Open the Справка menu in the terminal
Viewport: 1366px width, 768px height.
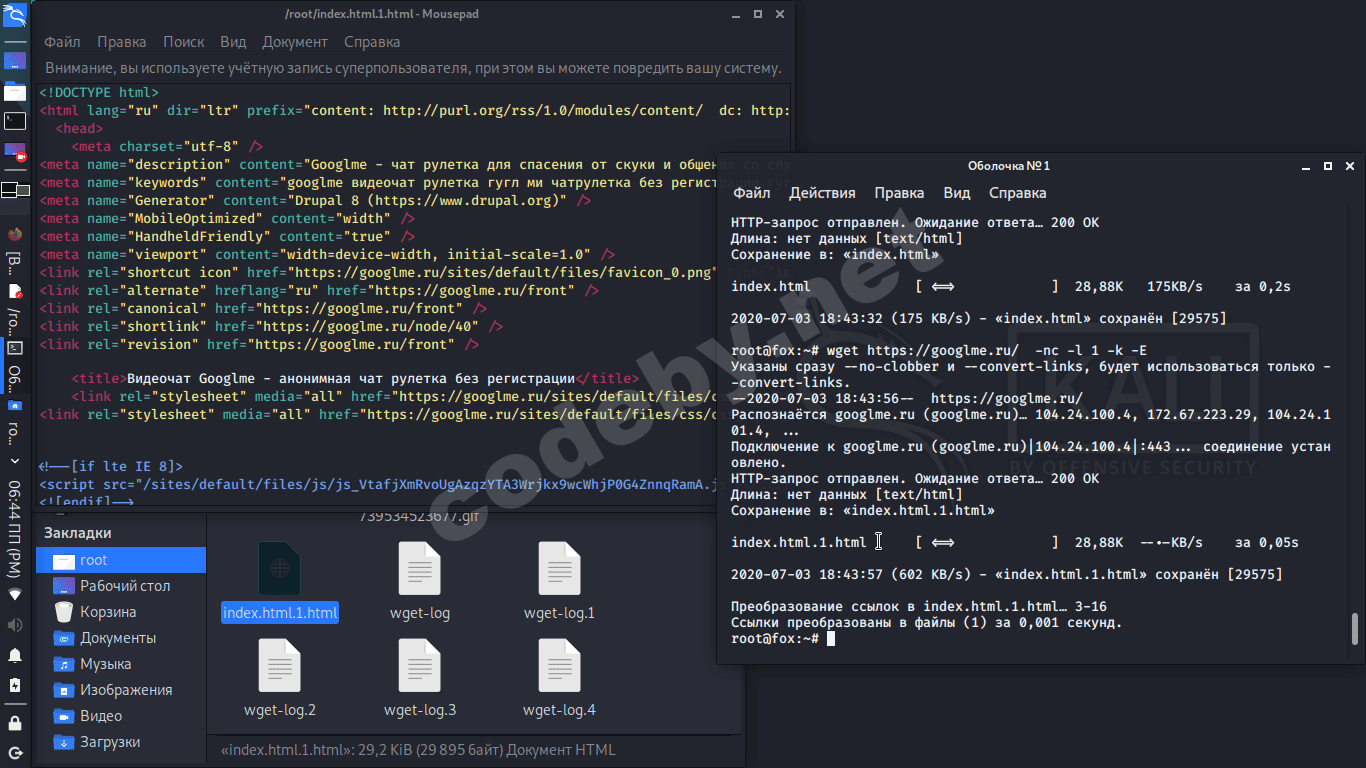pyautogui.click(x=1018, y=193)
